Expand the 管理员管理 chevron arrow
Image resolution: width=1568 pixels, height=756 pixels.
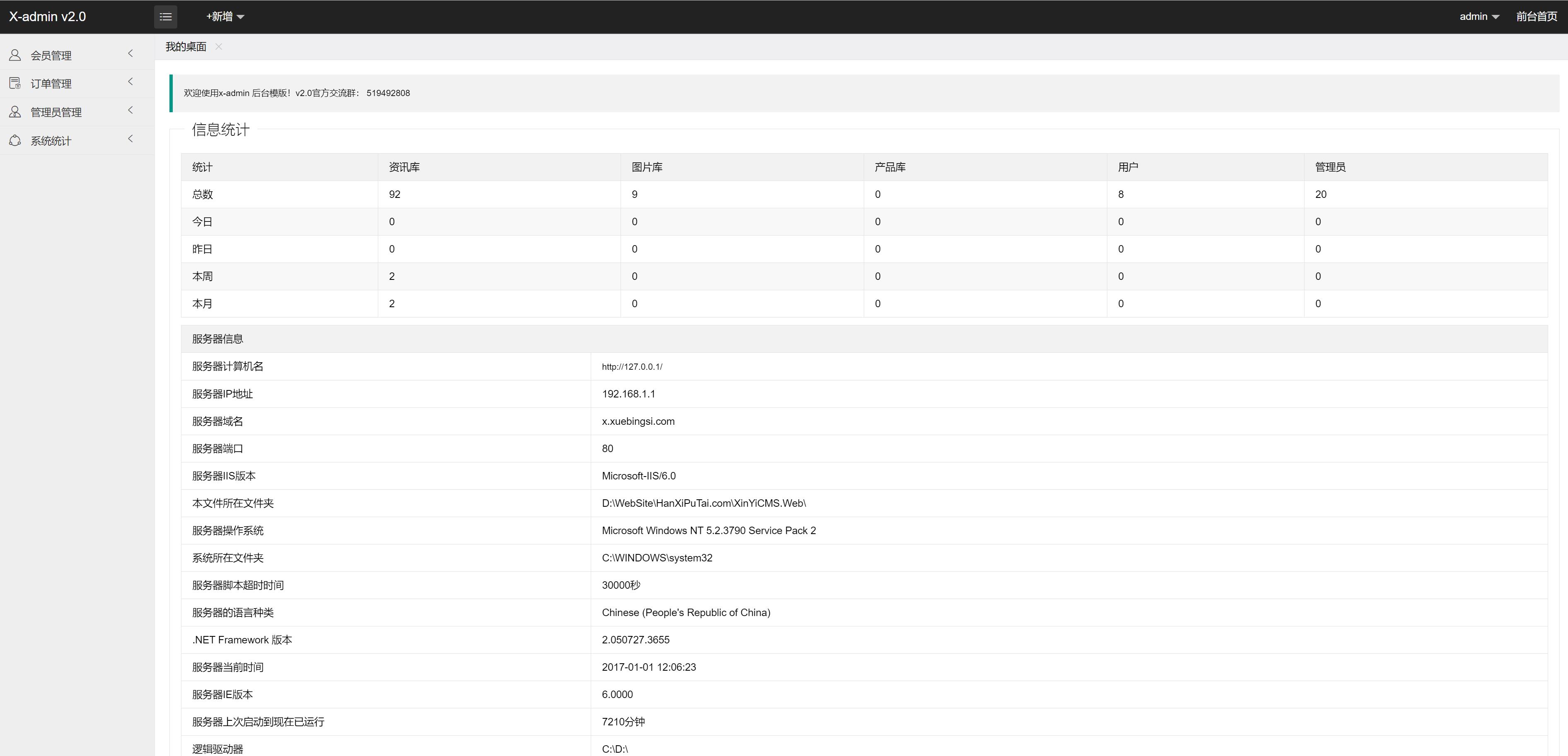click(130, 110)
